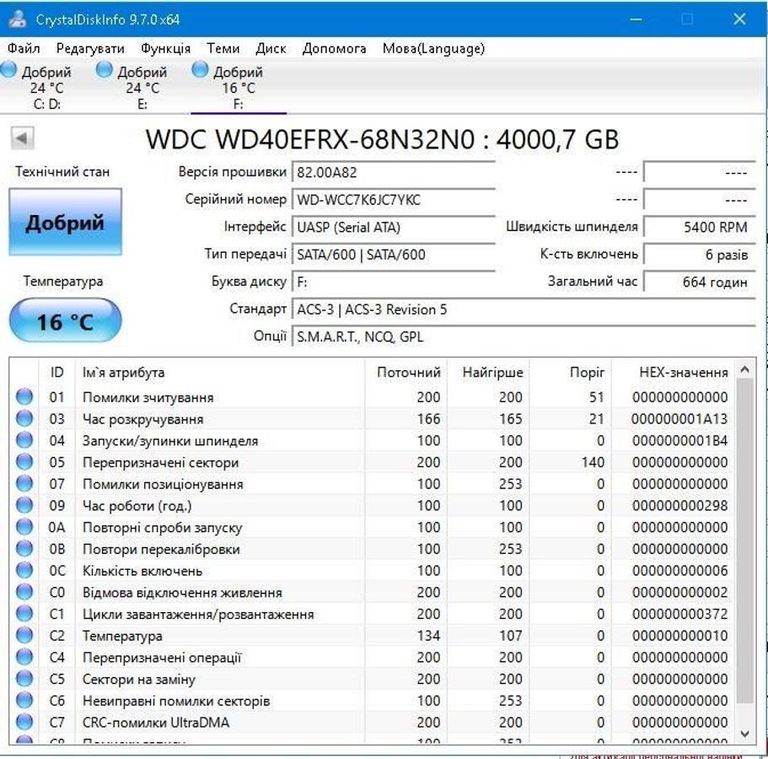Select the E: disk tab
This screenshot has height=759, width=768.
(x=143, y=88)
